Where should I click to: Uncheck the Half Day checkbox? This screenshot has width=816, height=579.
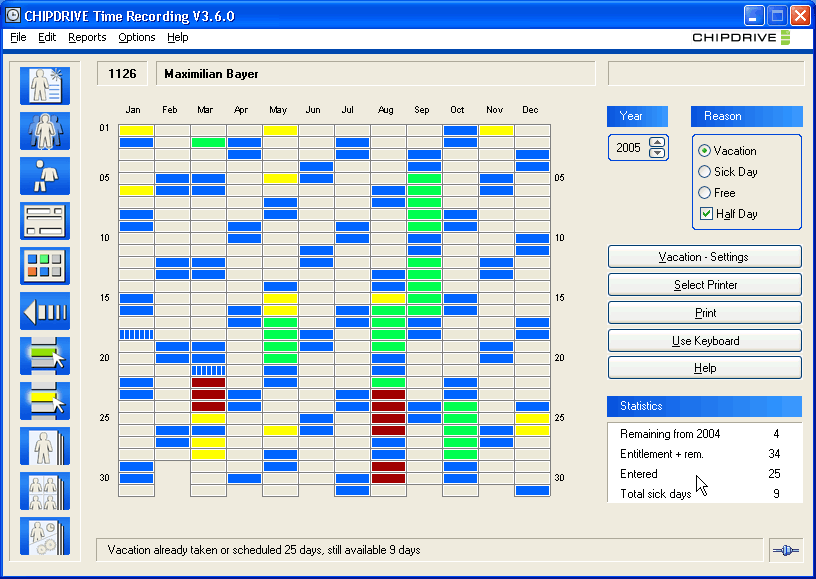706,214
